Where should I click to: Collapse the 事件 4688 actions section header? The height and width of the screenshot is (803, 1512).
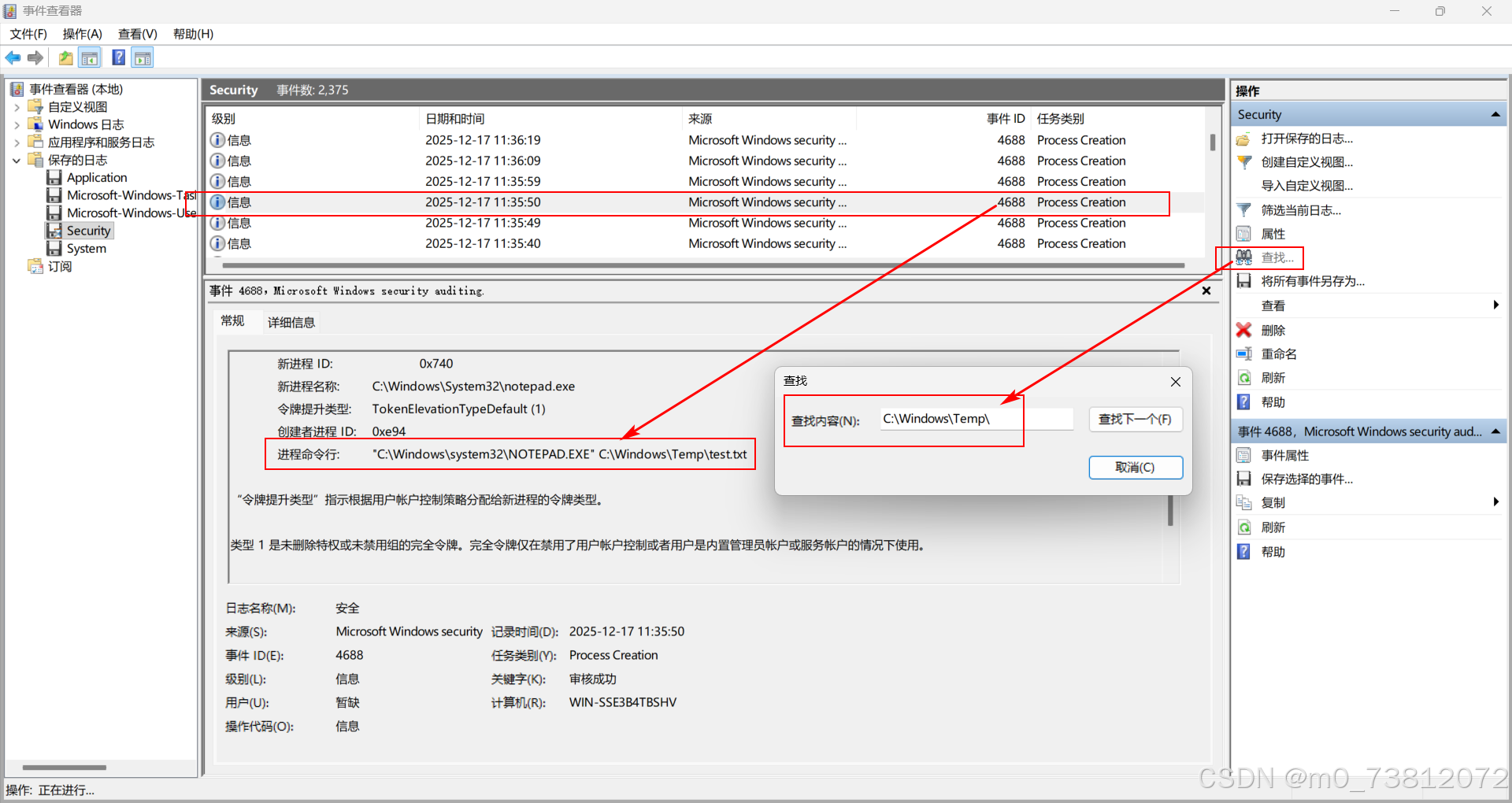point(1495,431)
